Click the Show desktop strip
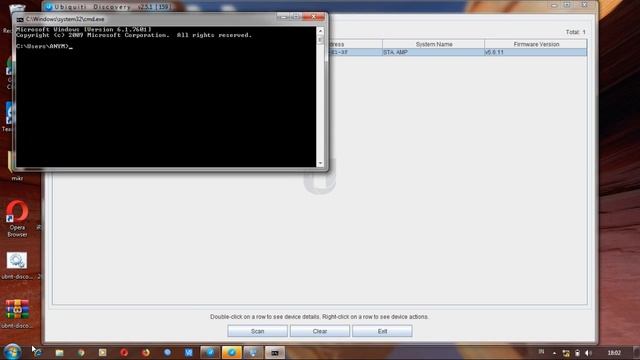Screen dimensions: 640x360 (636, 353)
